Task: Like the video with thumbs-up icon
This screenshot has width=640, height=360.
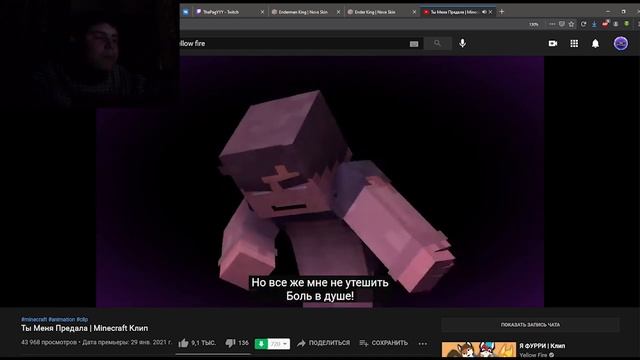Action: (184, 343)
